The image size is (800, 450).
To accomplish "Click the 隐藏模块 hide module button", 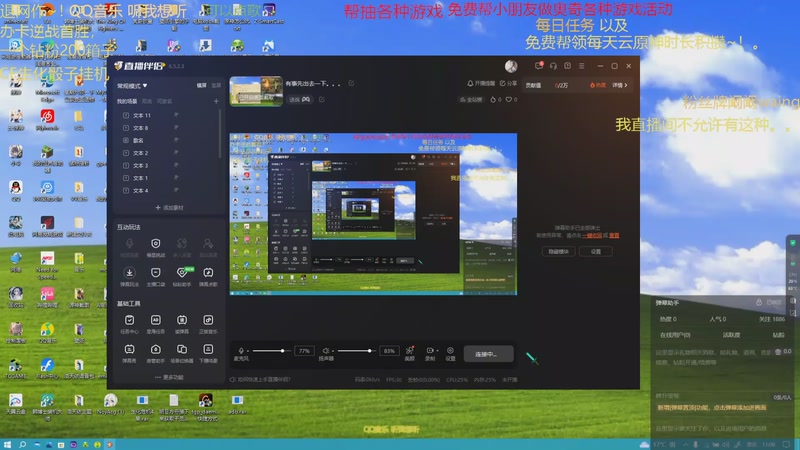I will click(x=558, y=252).
